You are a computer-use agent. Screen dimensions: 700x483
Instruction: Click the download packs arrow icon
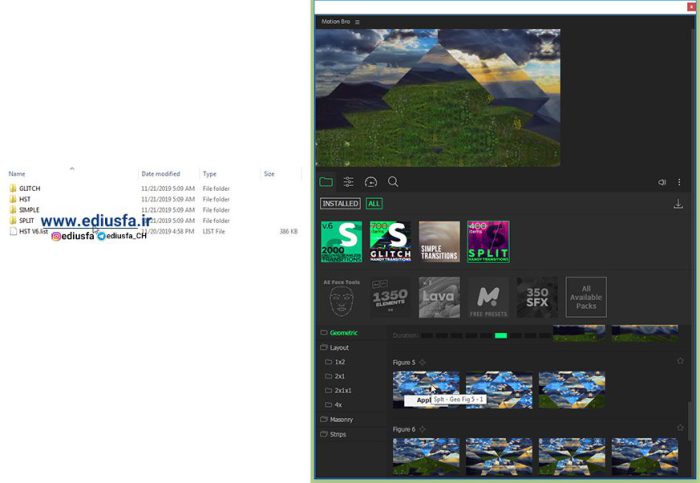pyautogui.click(x=678, y=204)
